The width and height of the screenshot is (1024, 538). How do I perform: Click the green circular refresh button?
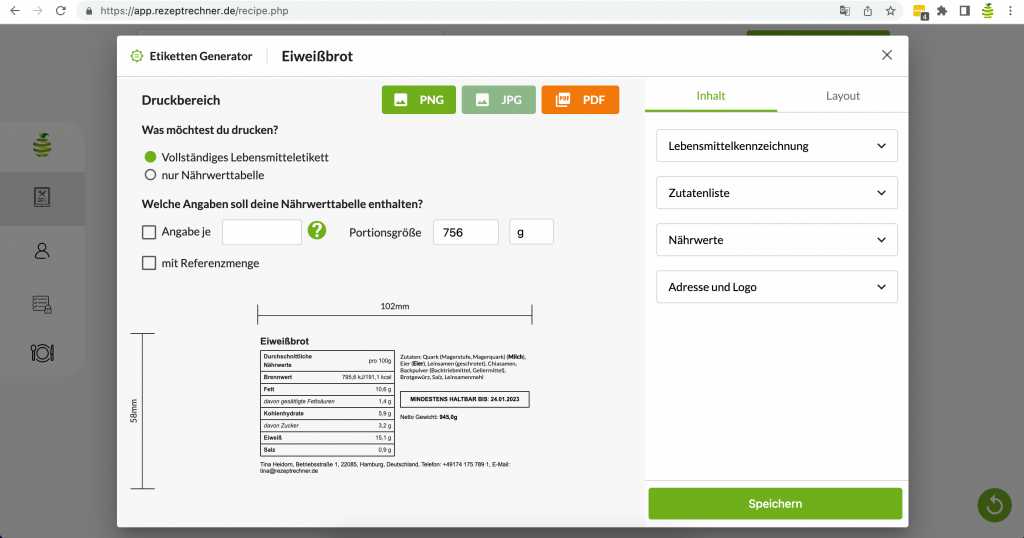click(x=995, y=504)
